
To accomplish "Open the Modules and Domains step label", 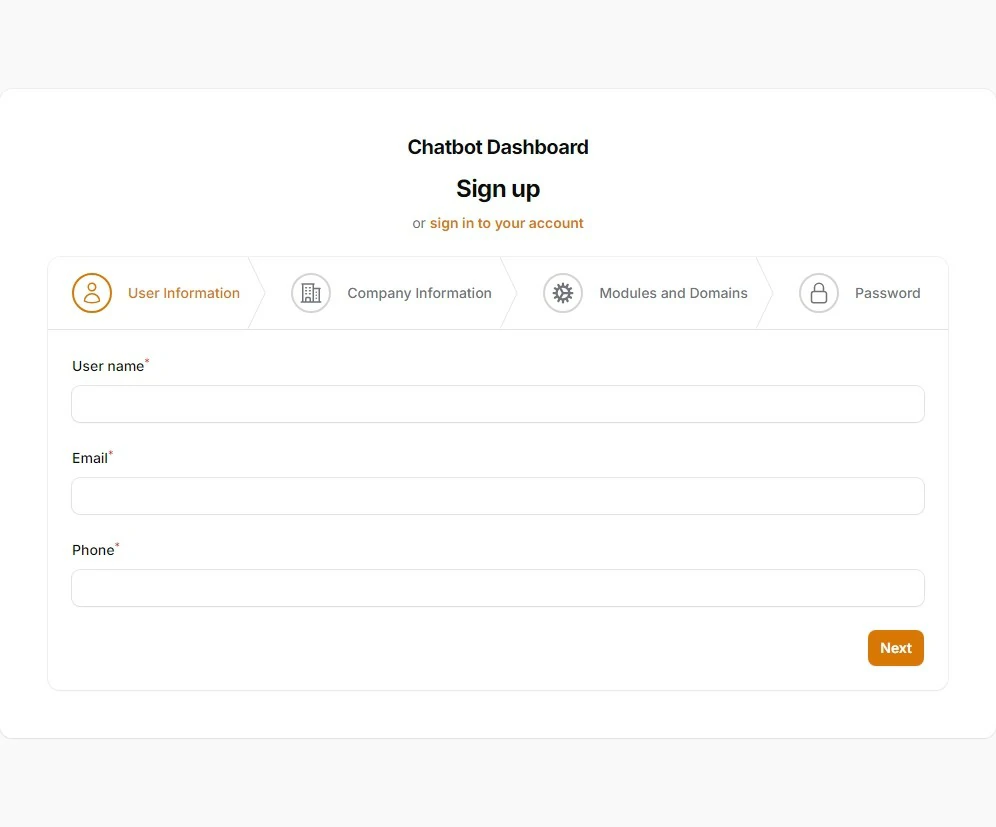I will click(x=673, y=293).
